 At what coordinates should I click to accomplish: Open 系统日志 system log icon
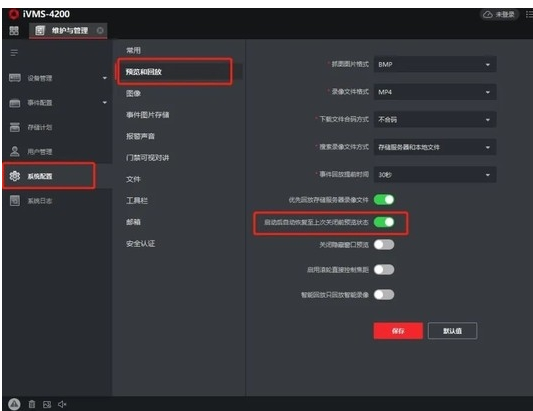point(15,201)
